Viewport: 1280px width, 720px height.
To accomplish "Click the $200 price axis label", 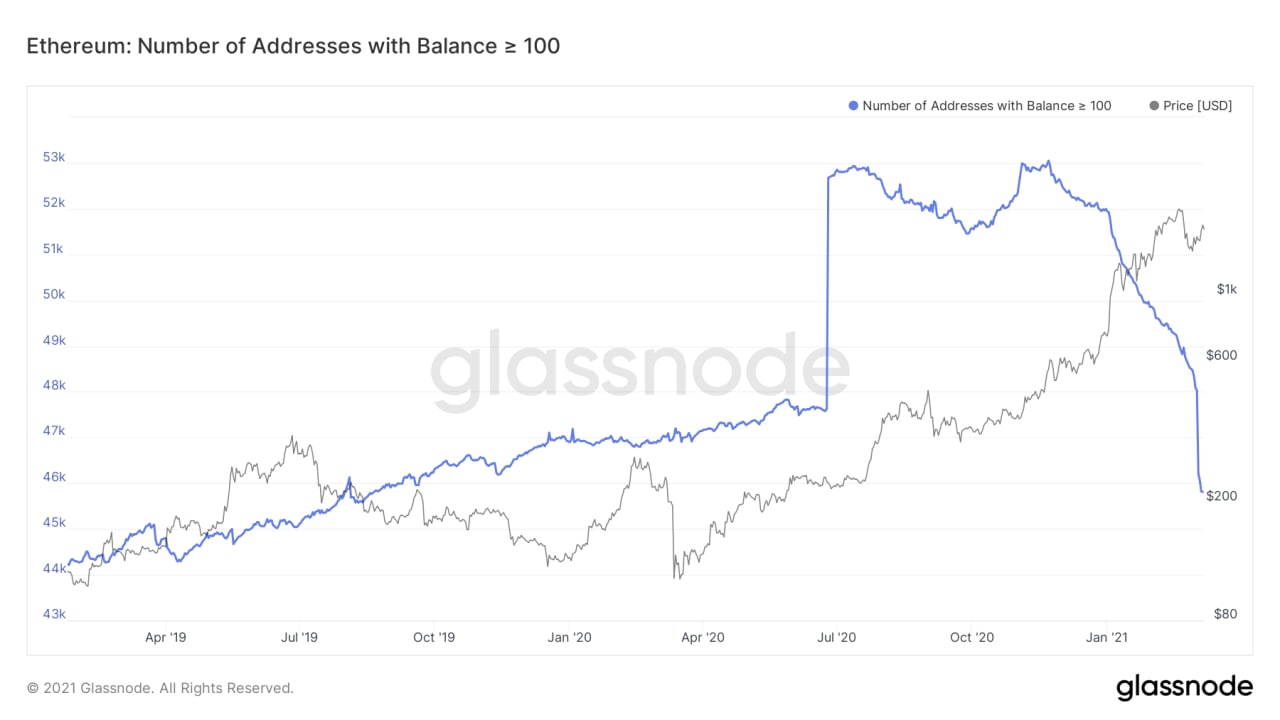I will (1222, 496).
